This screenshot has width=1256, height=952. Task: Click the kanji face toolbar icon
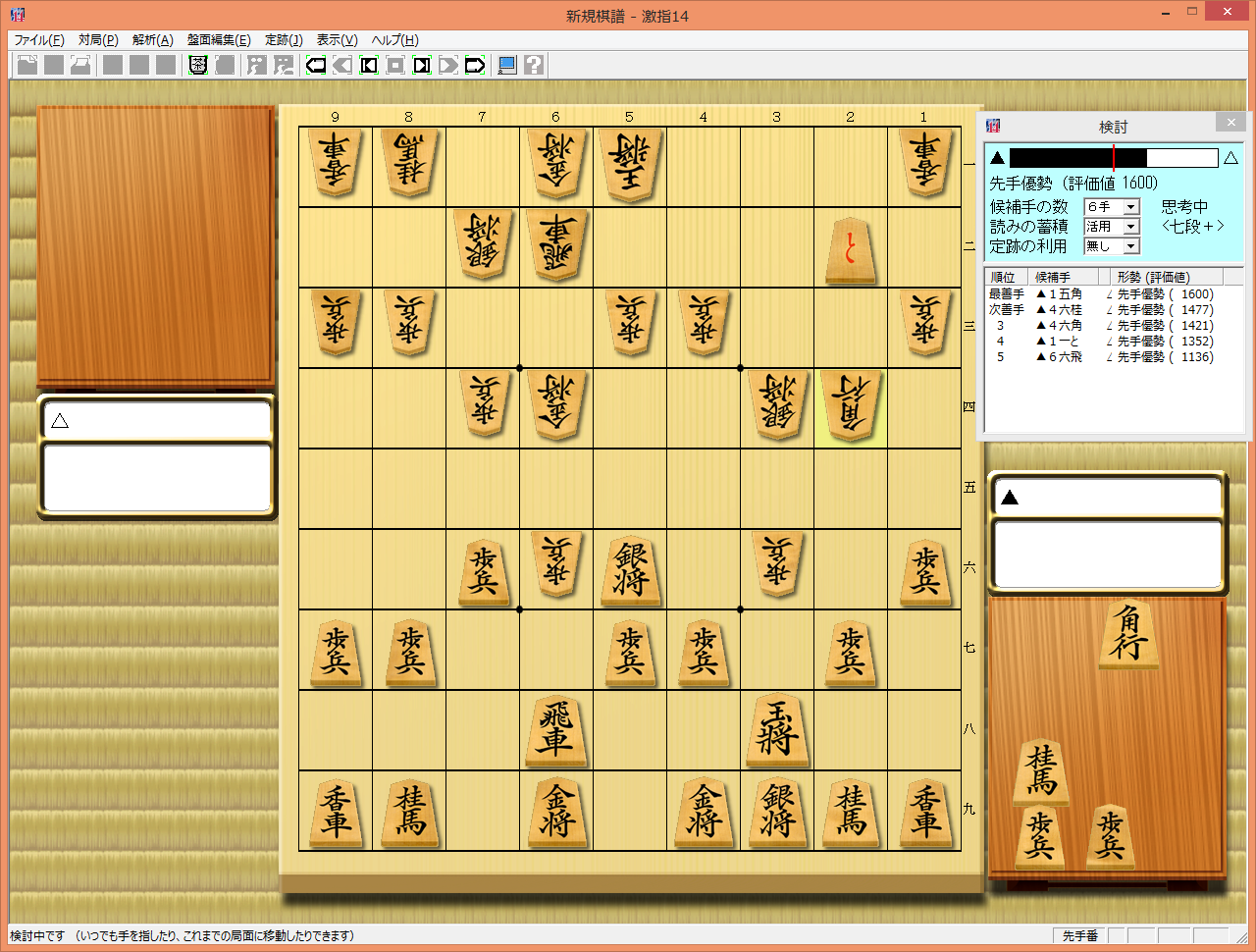click(x=198, y=66)
